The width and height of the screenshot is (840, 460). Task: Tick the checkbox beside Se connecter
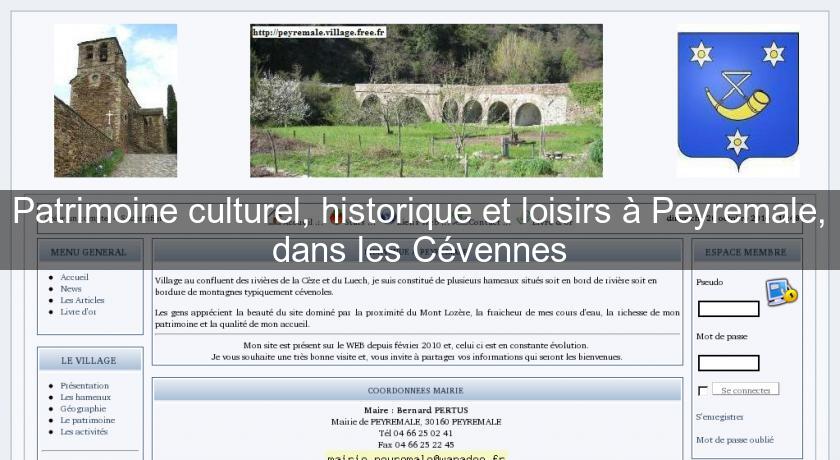(703, 390)
